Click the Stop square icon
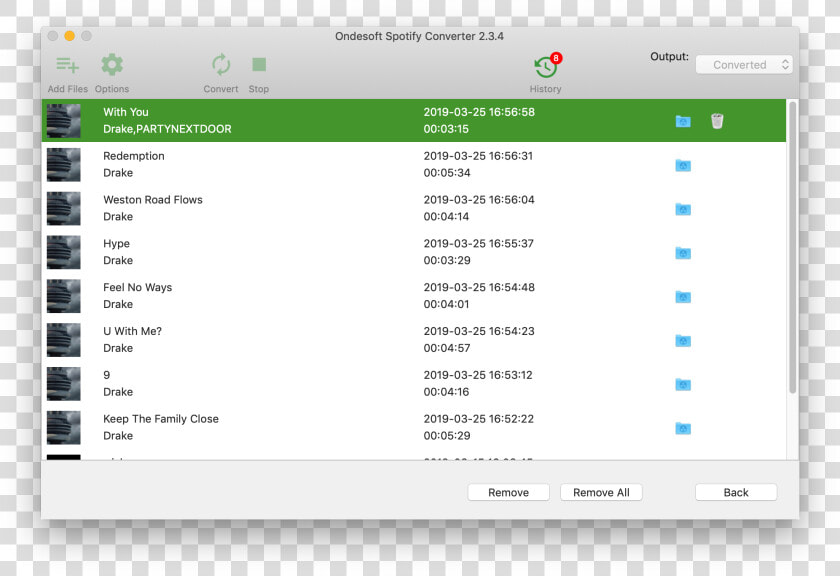The image size is (840, 576). [x=259, y=65]
